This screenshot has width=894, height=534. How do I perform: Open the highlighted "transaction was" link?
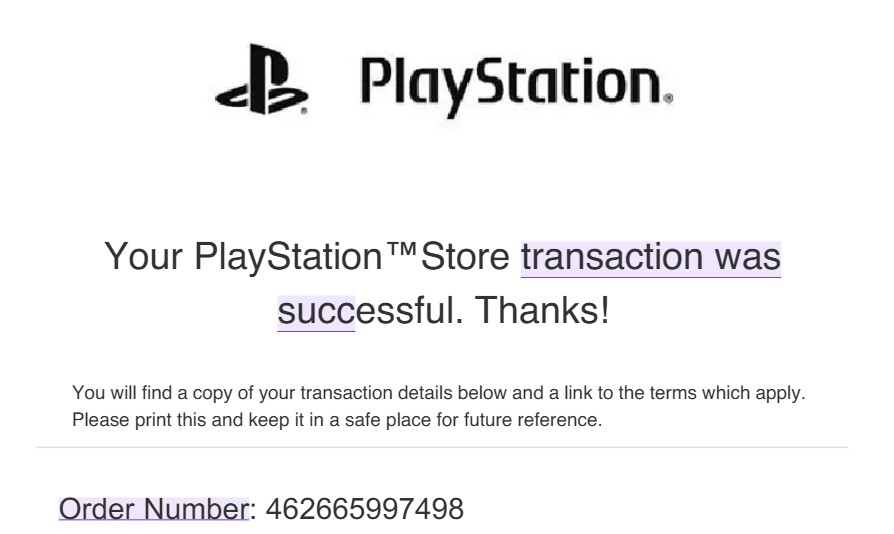[x=651, y=258]
